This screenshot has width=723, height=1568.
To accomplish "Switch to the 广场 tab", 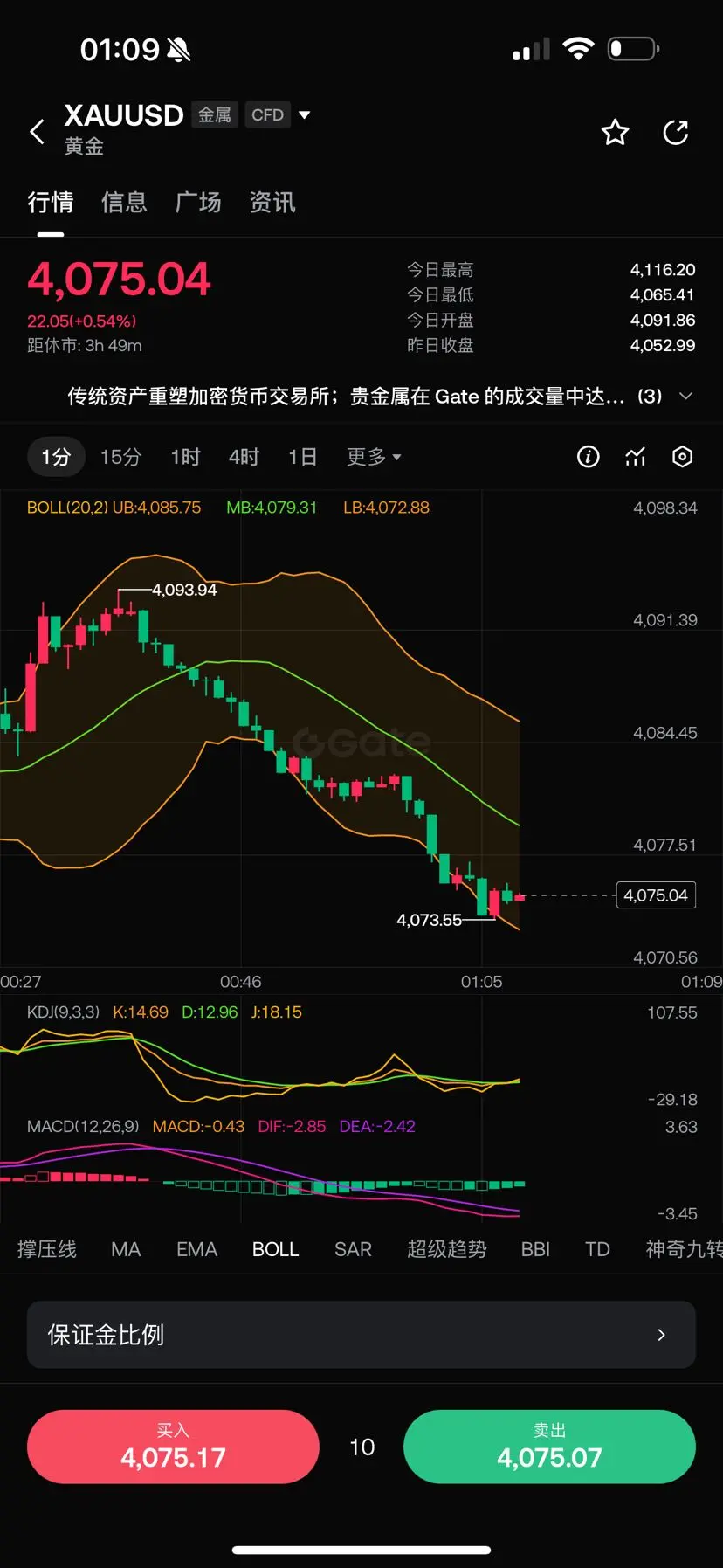I will (198, 203).
